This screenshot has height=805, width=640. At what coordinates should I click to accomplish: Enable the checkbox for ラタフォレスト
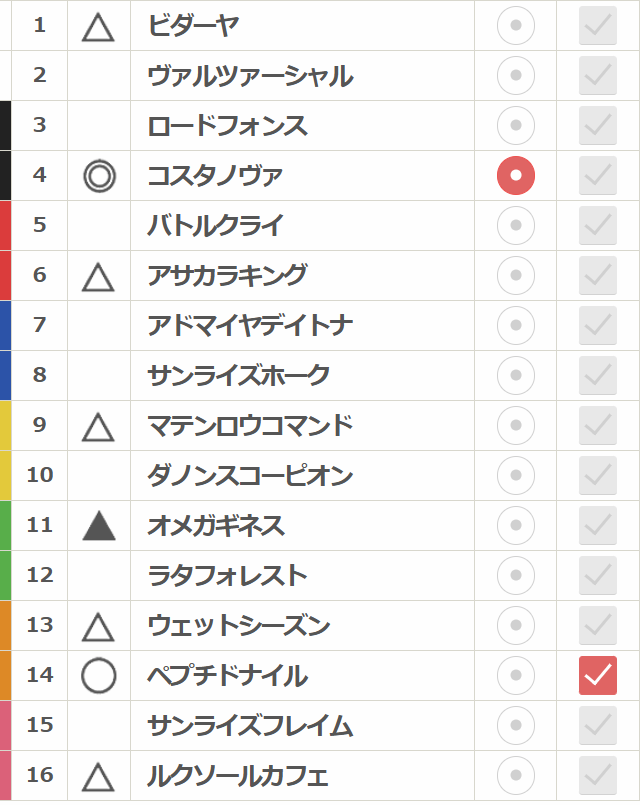(x=598, y=576)
